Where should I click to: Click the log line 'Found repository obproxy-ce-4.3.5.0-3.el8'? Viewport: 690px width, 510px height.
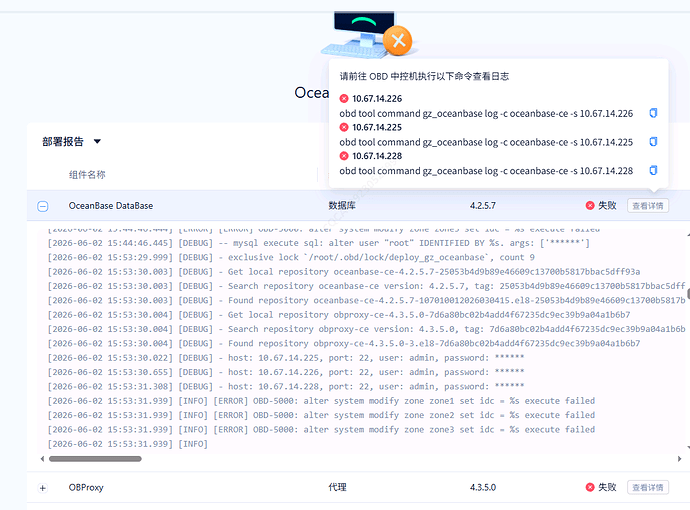point(344,343)
